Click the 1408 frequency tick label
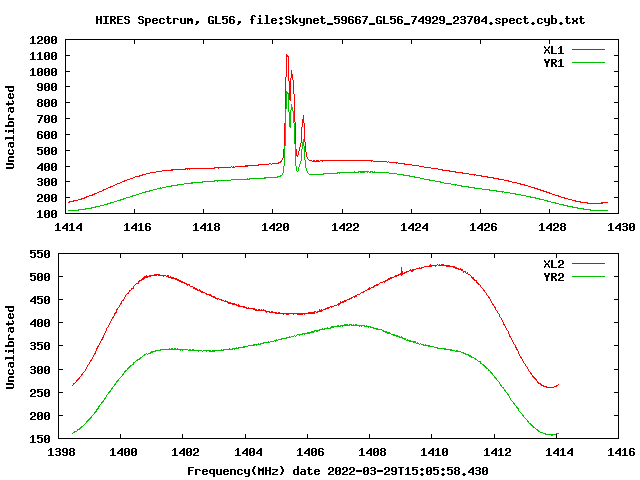The height and width of the screenshot is (480, 640). [372, 452]
